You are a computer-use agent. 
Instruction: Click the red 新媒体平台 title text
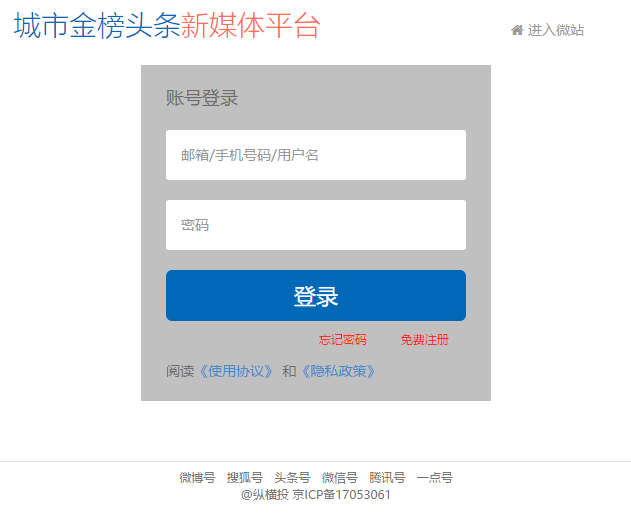[x=250, y=26]
